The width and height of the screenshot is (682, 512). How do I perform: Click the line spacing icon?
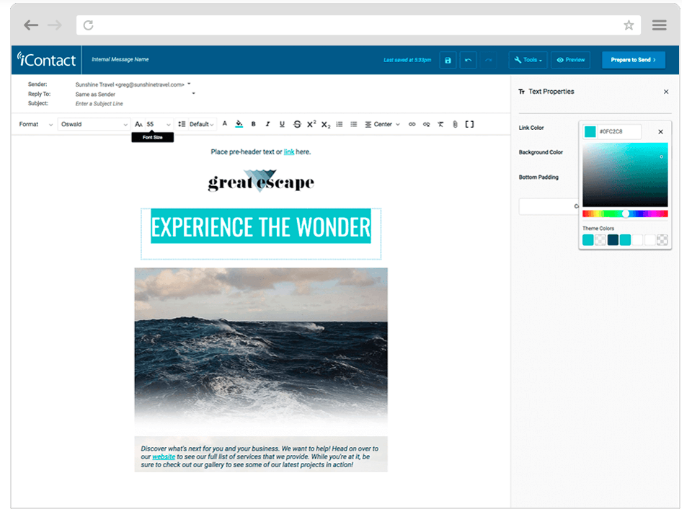click(x=182, y=124)
